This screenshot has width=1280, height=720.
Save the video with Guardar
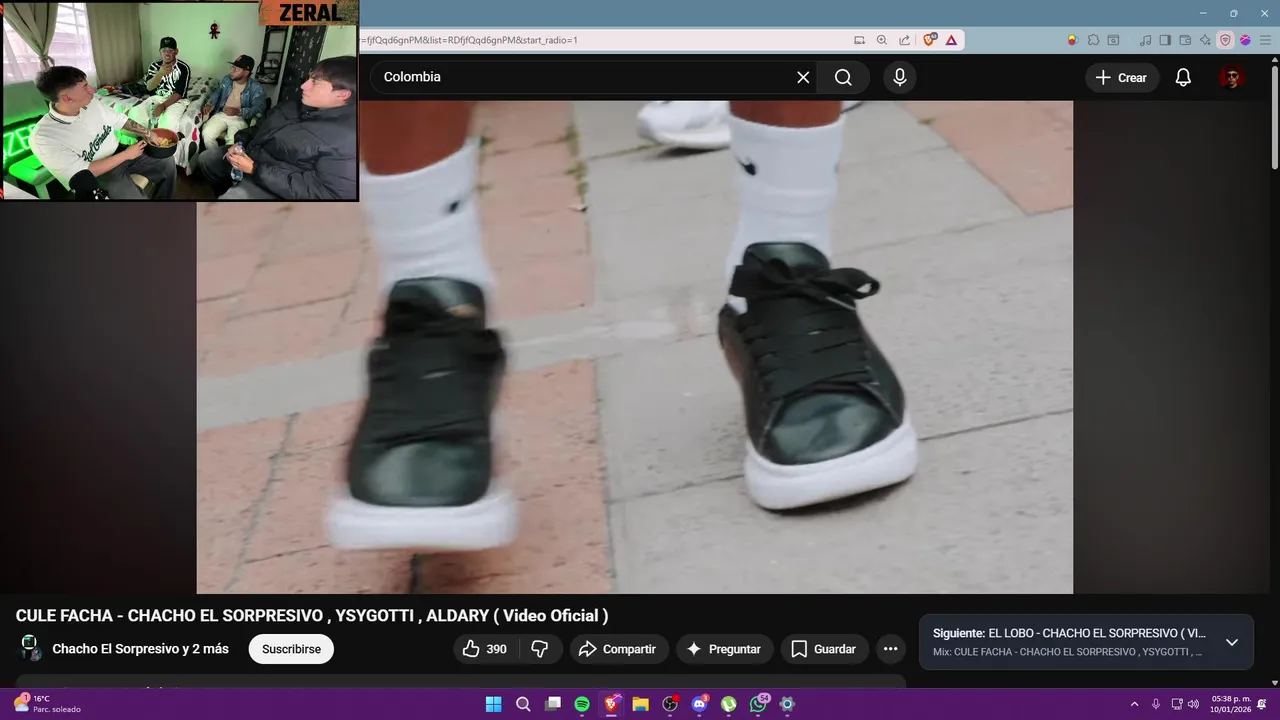click(x=824, y=649)
